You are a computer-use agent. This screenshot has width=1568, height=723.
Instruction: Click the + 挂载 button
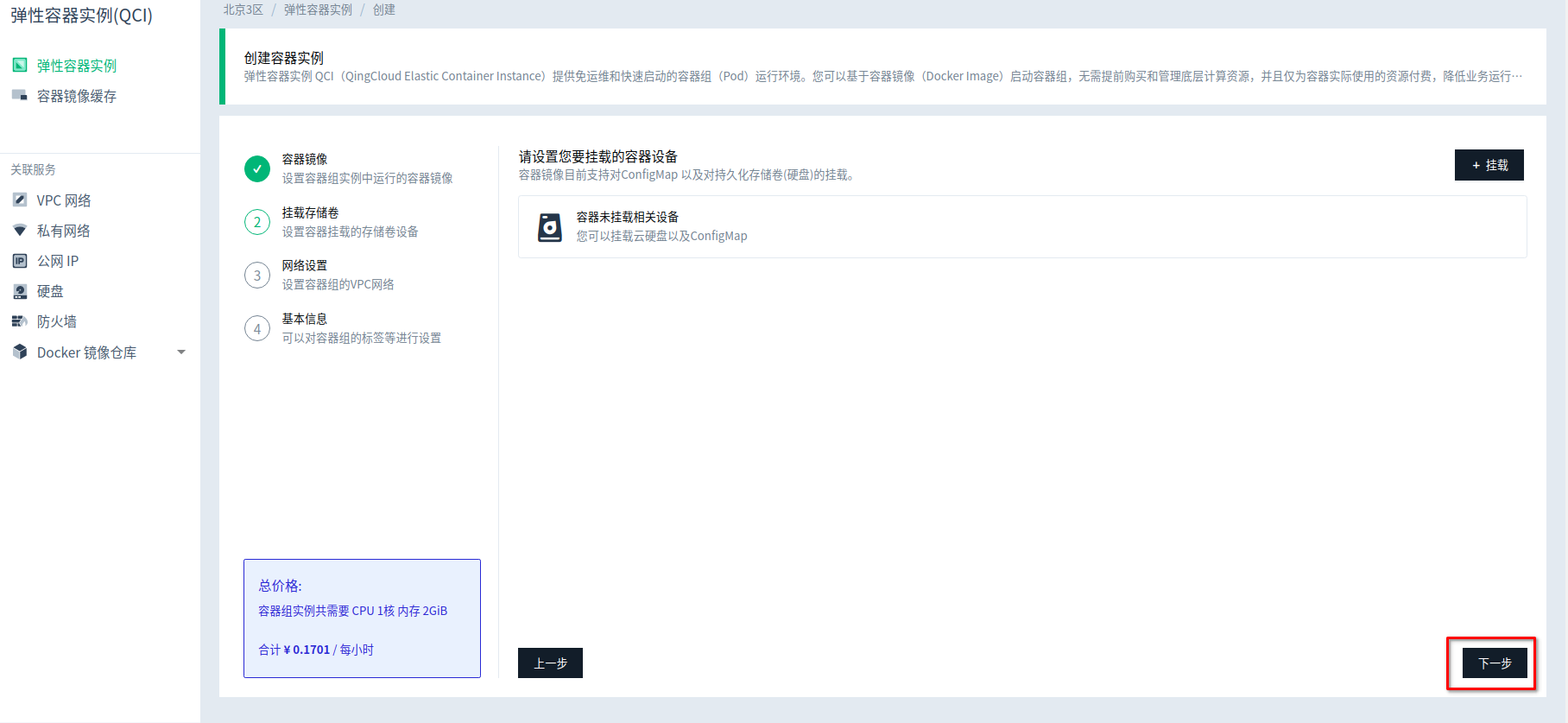click(1489, 165)
